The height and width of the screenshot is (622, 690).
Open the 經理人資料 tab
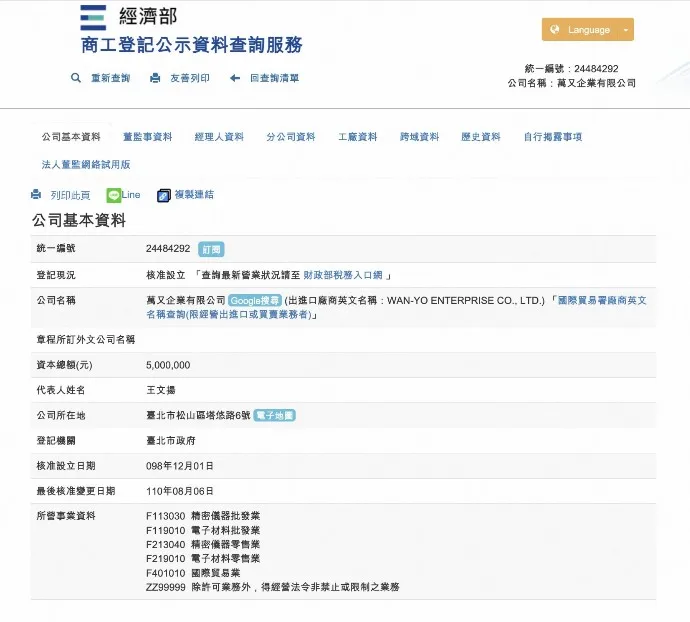[x=219, y=137]
